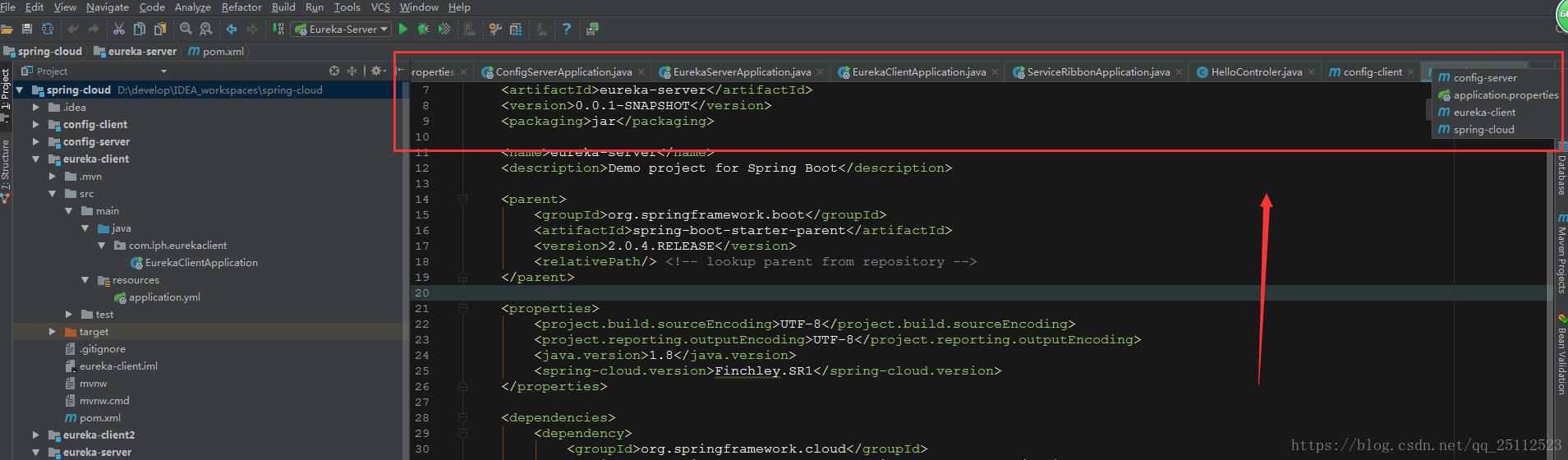1568x460 pixels.
Task: Click the Paste clipboard icon
Action: (x=160, y=29)
